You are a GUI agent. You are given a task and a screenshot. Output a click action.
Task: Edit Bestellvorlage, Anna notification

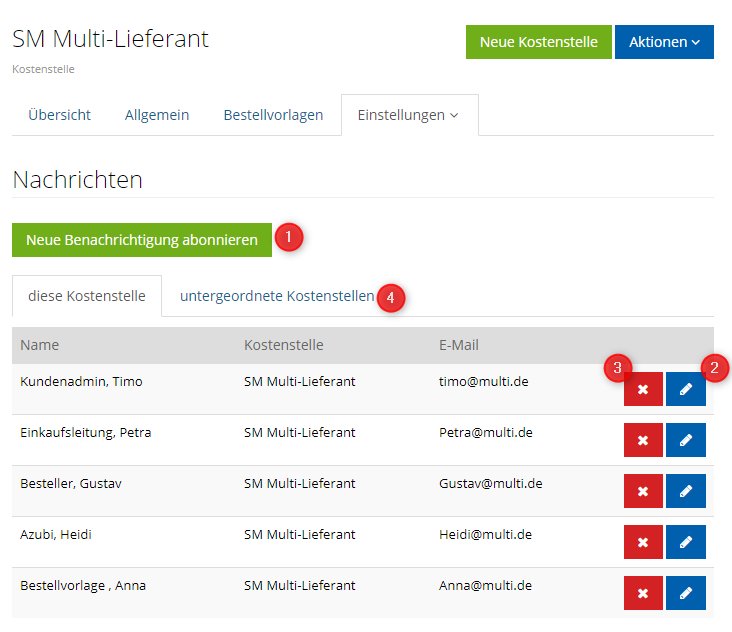click(x=686, y=593)
